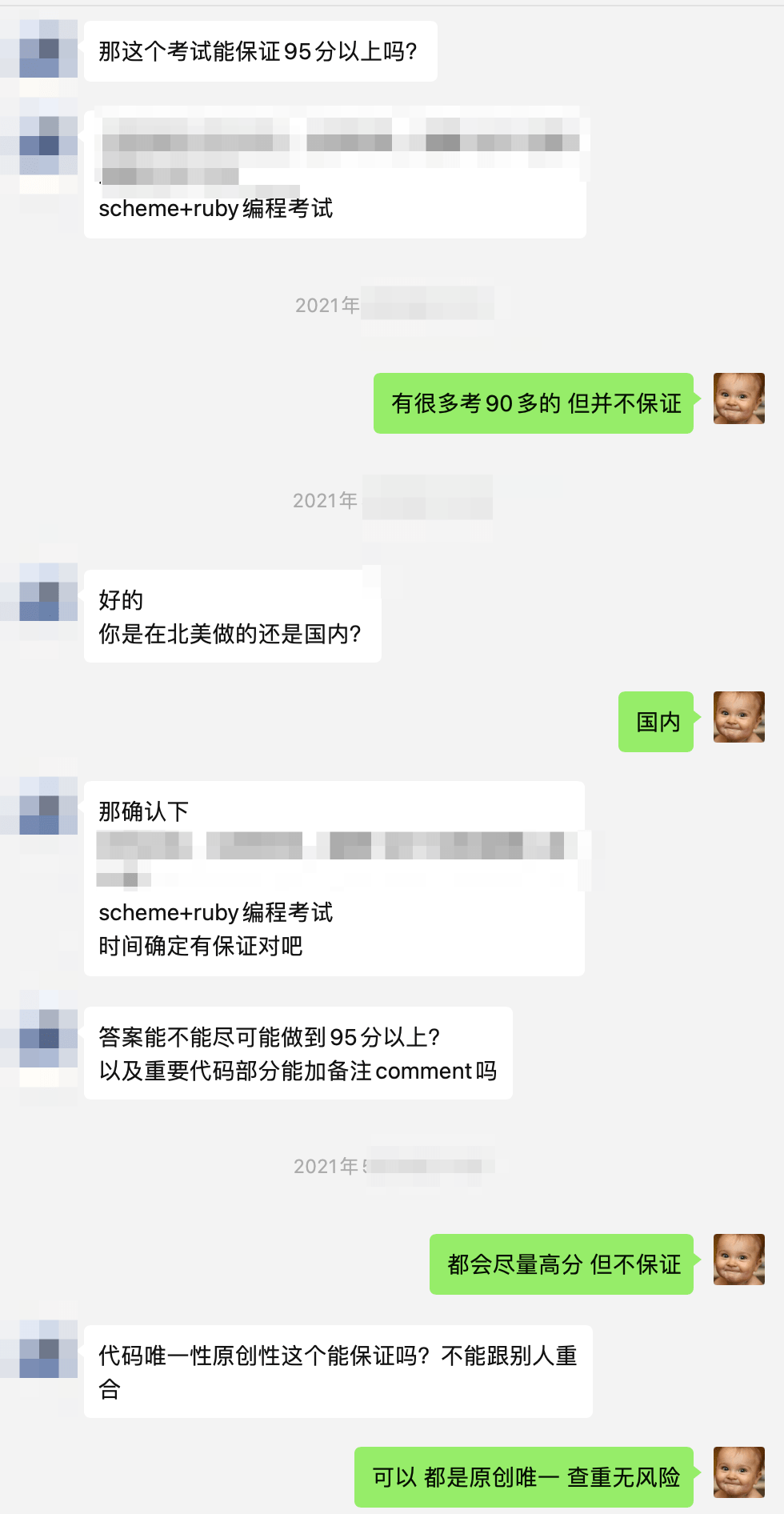Select the green "可以 都是原创唯一" bubble
This screenshot has height=1514, width=784.
pos(524,1477)
